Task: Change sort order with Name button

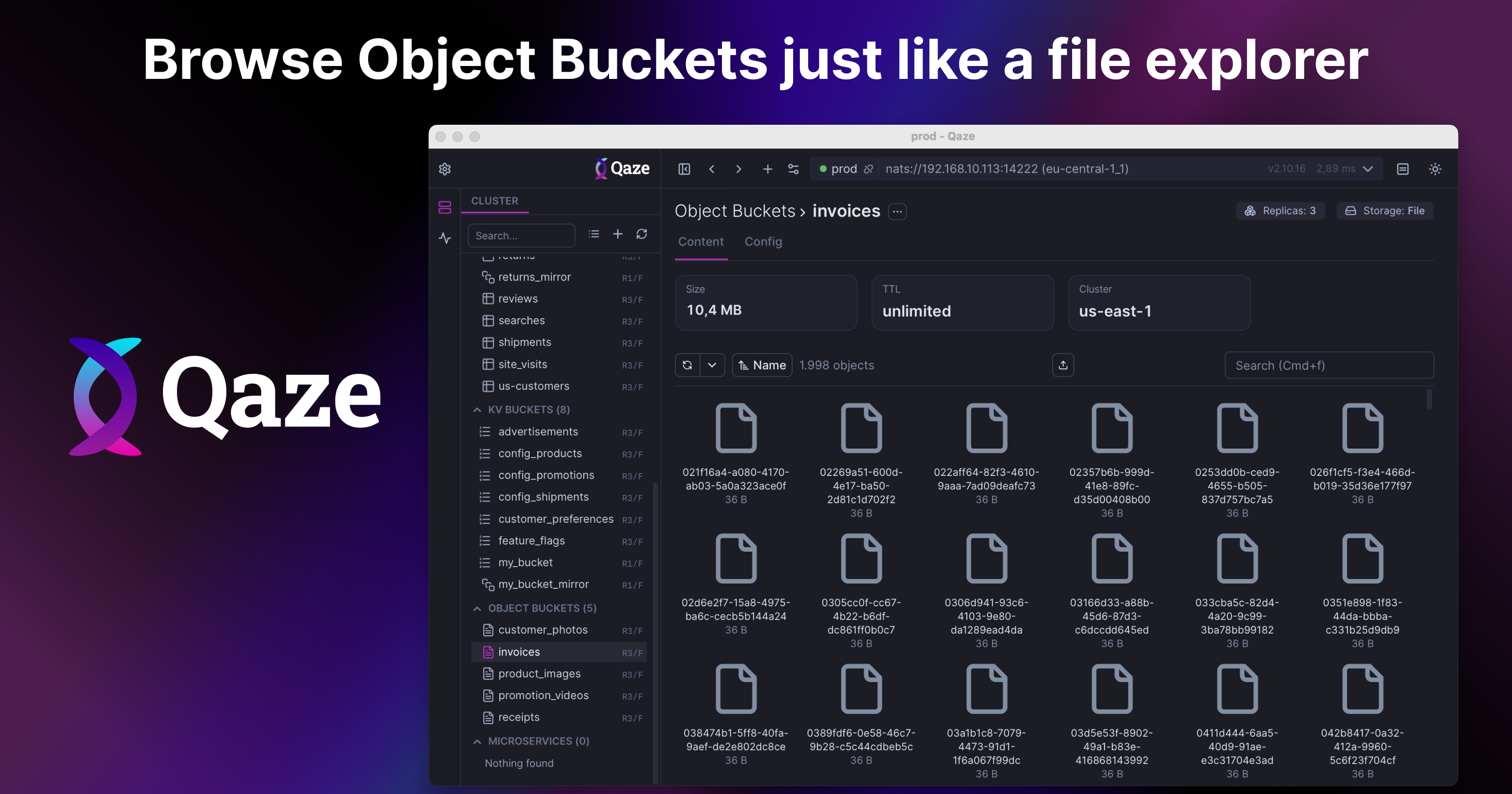Action: tap(762, 365)
